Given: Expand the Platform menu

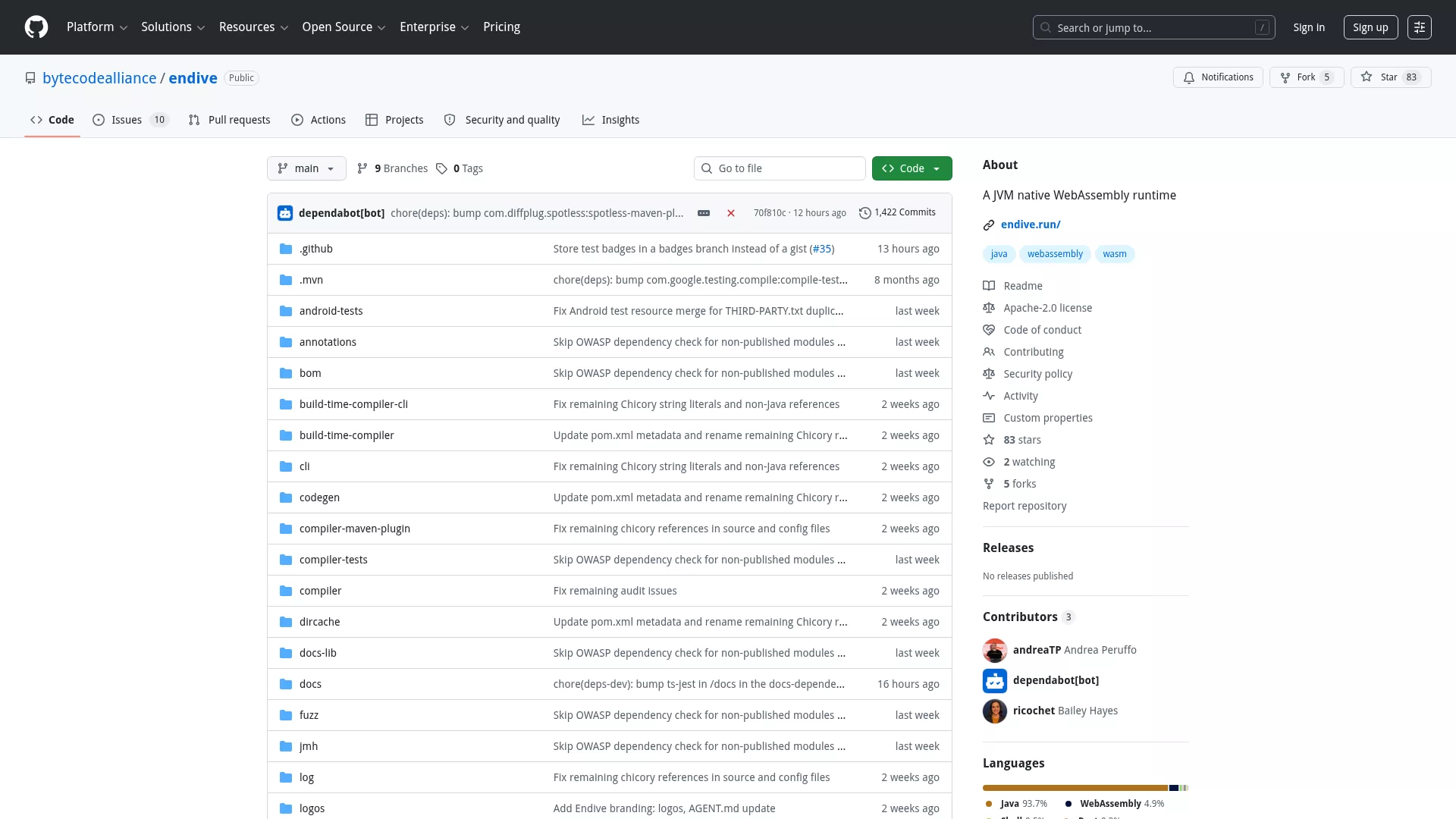Looking at the screenshot, I should [x=97, y=27].
